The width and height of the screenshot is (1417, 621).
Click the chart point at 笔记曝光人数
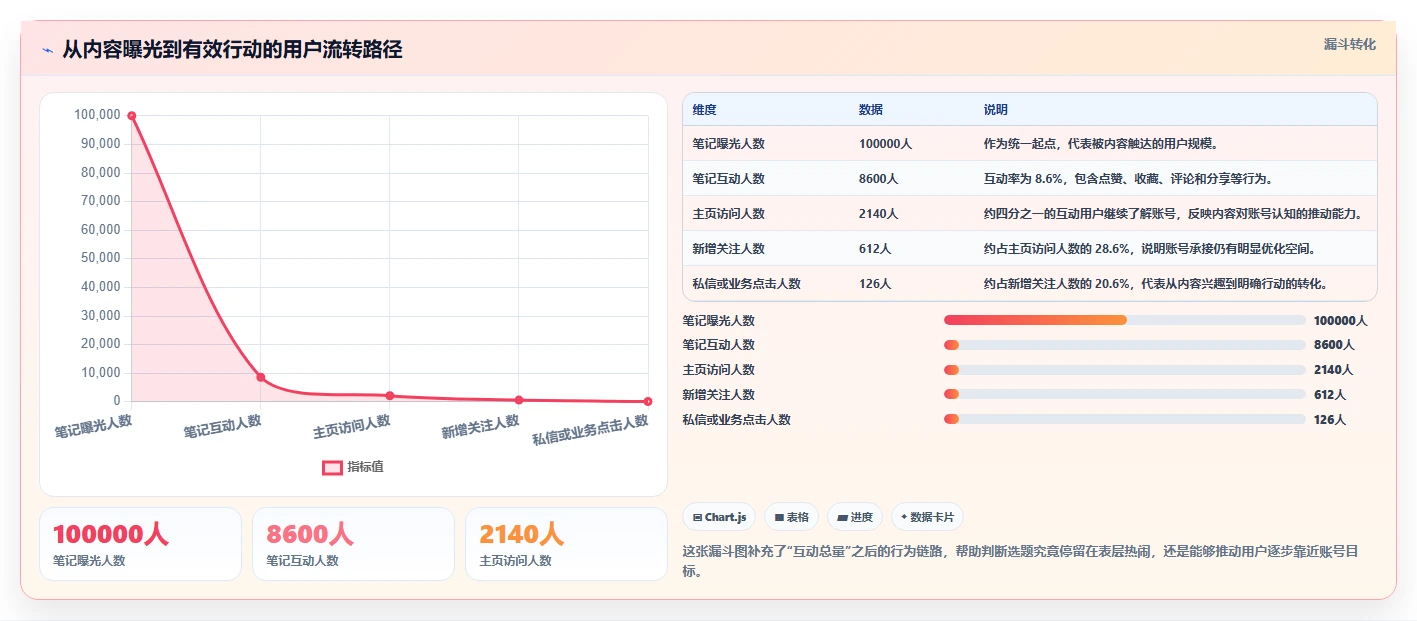(x=131, y=116)
